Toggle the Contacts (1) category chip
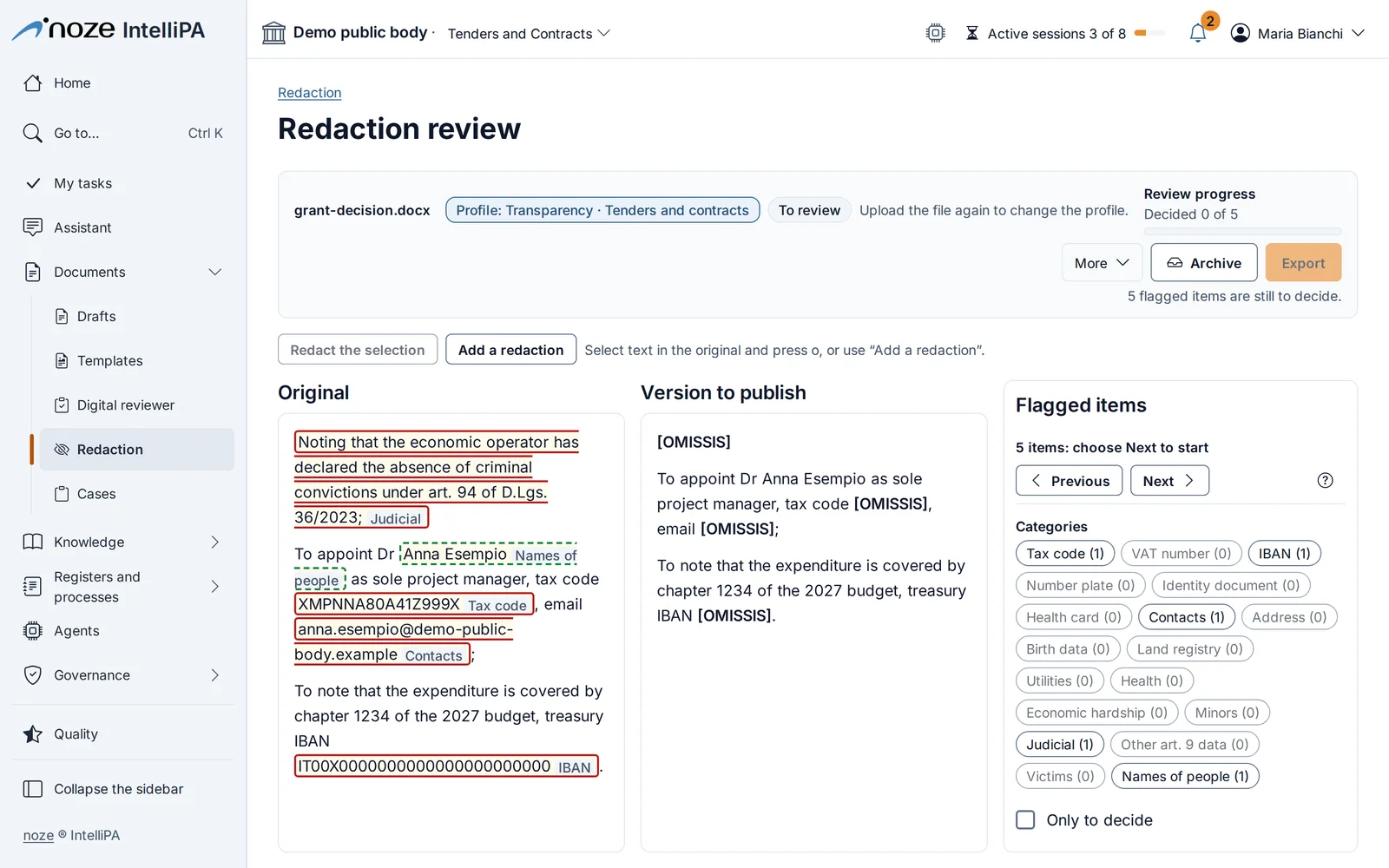This screenshot has height=868, width=1389. point(1187,617)
